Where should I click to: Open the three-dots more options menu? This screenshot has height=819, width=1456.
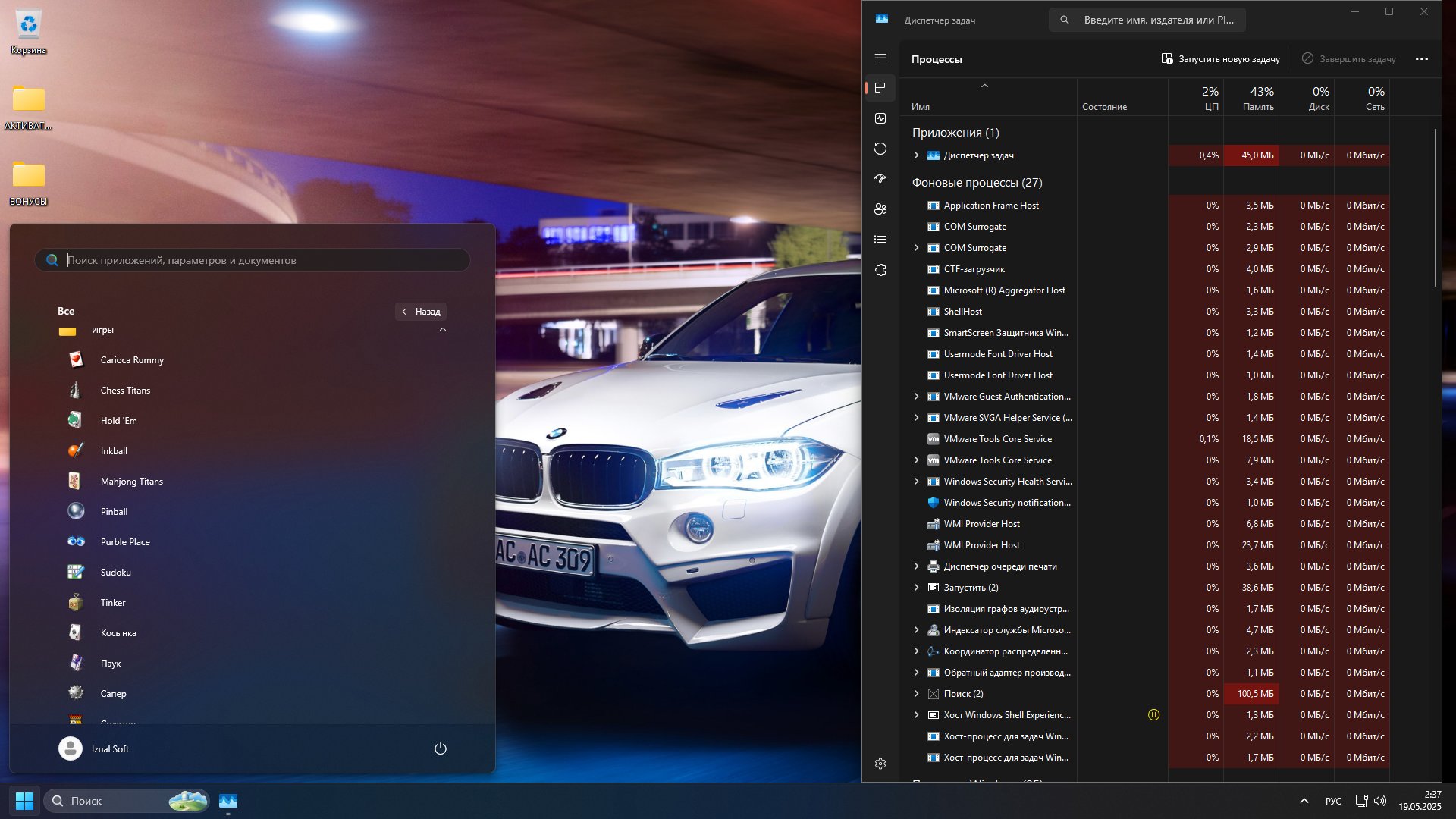[x=1422, y=59]
